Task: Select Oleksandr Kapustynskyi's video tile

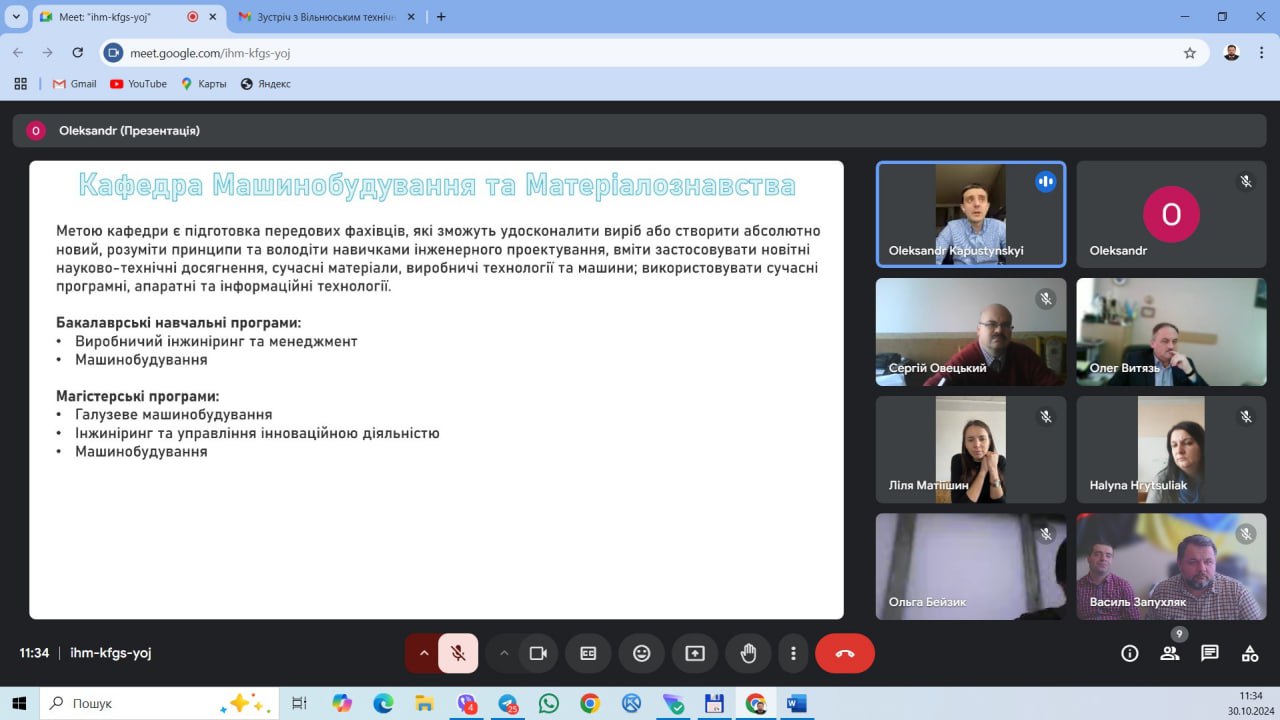Action: [970, 214]
